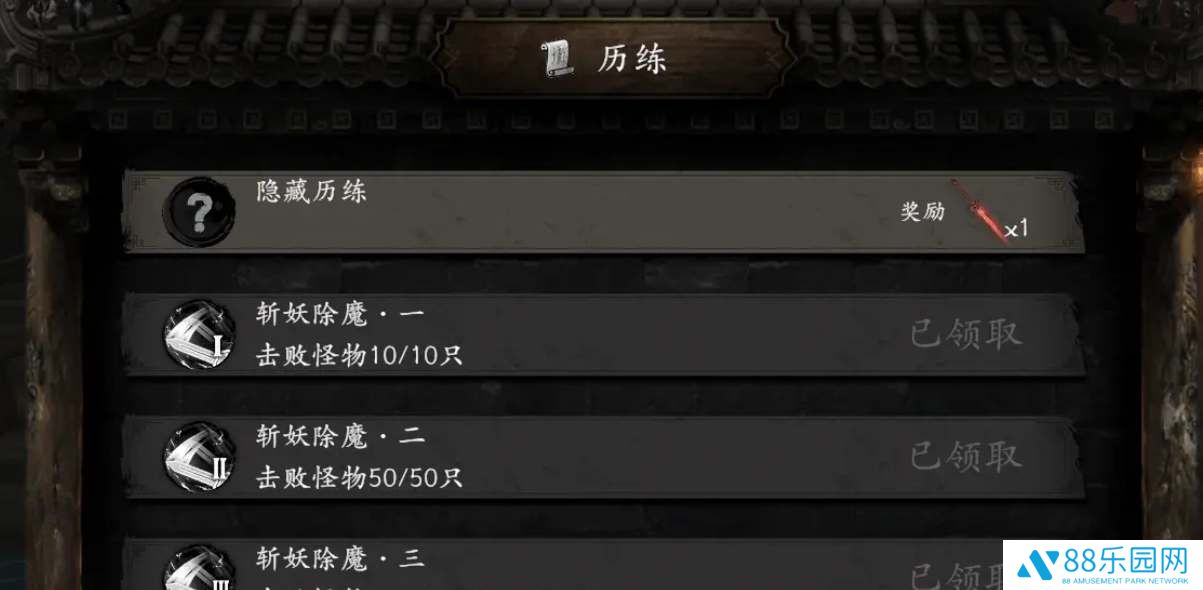Click the 88乐园网 logo icon

(1037, 565)
